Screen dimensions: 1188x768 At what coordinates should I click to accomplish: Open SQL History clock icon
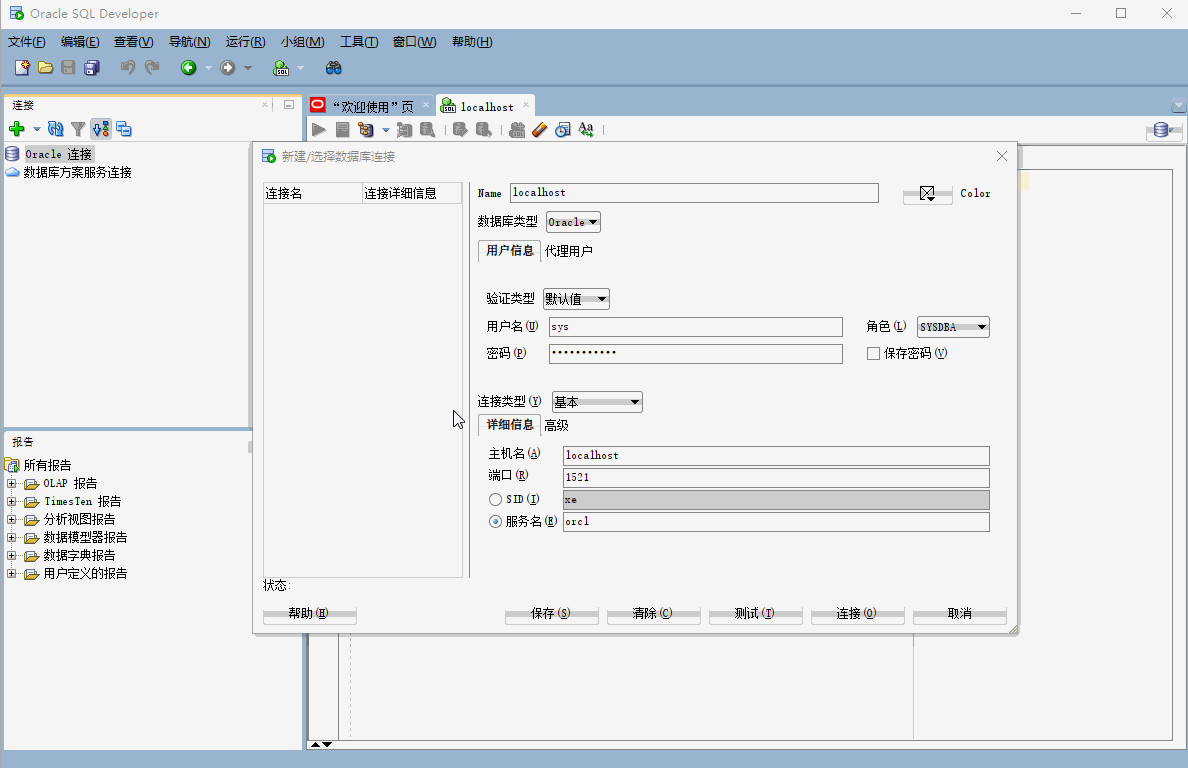coord(562,130)
